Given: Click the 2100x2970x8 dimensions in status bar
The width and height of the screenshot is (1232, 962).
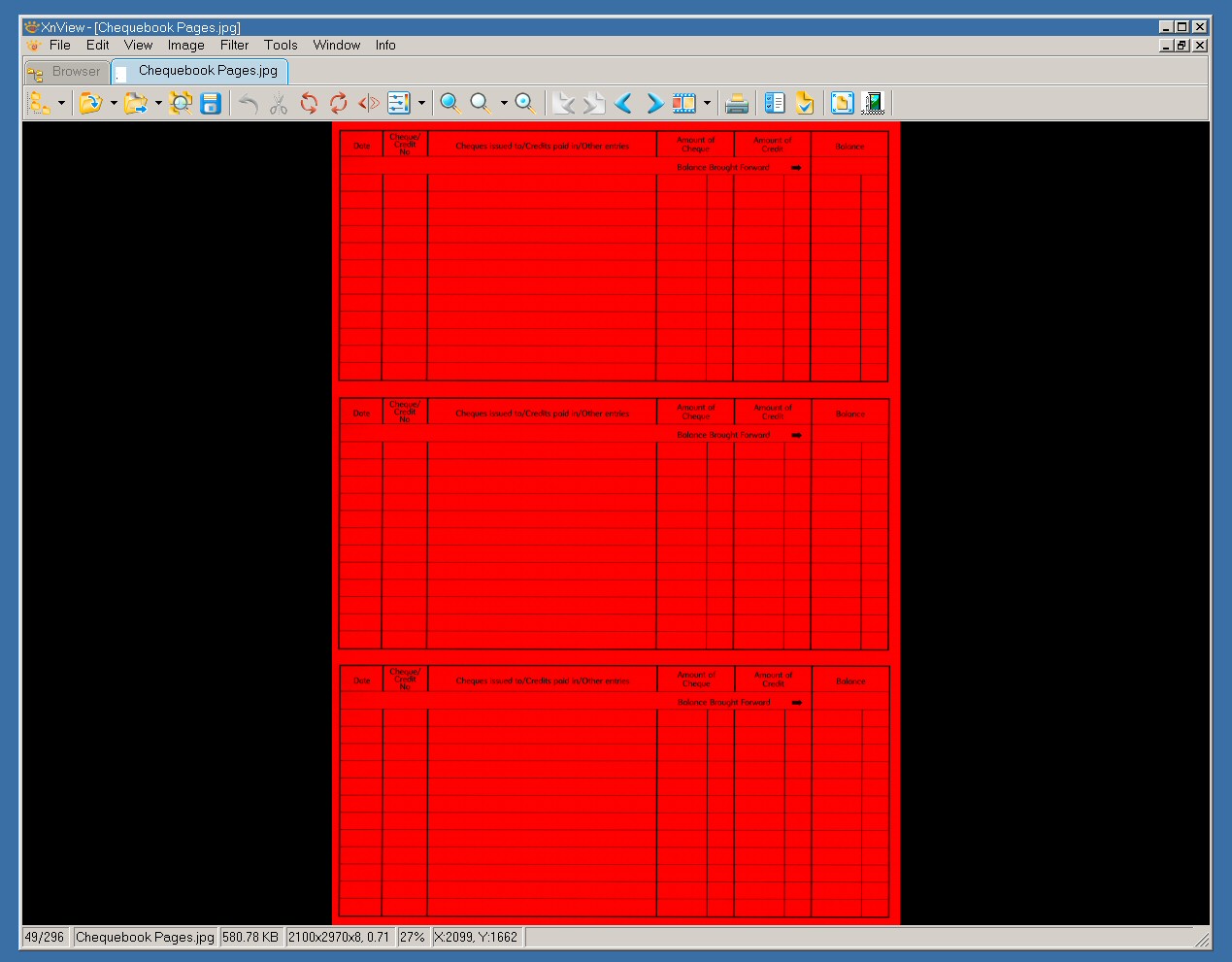Looking at the screenshot, I should pyautogui.click(x=339, y=938).
